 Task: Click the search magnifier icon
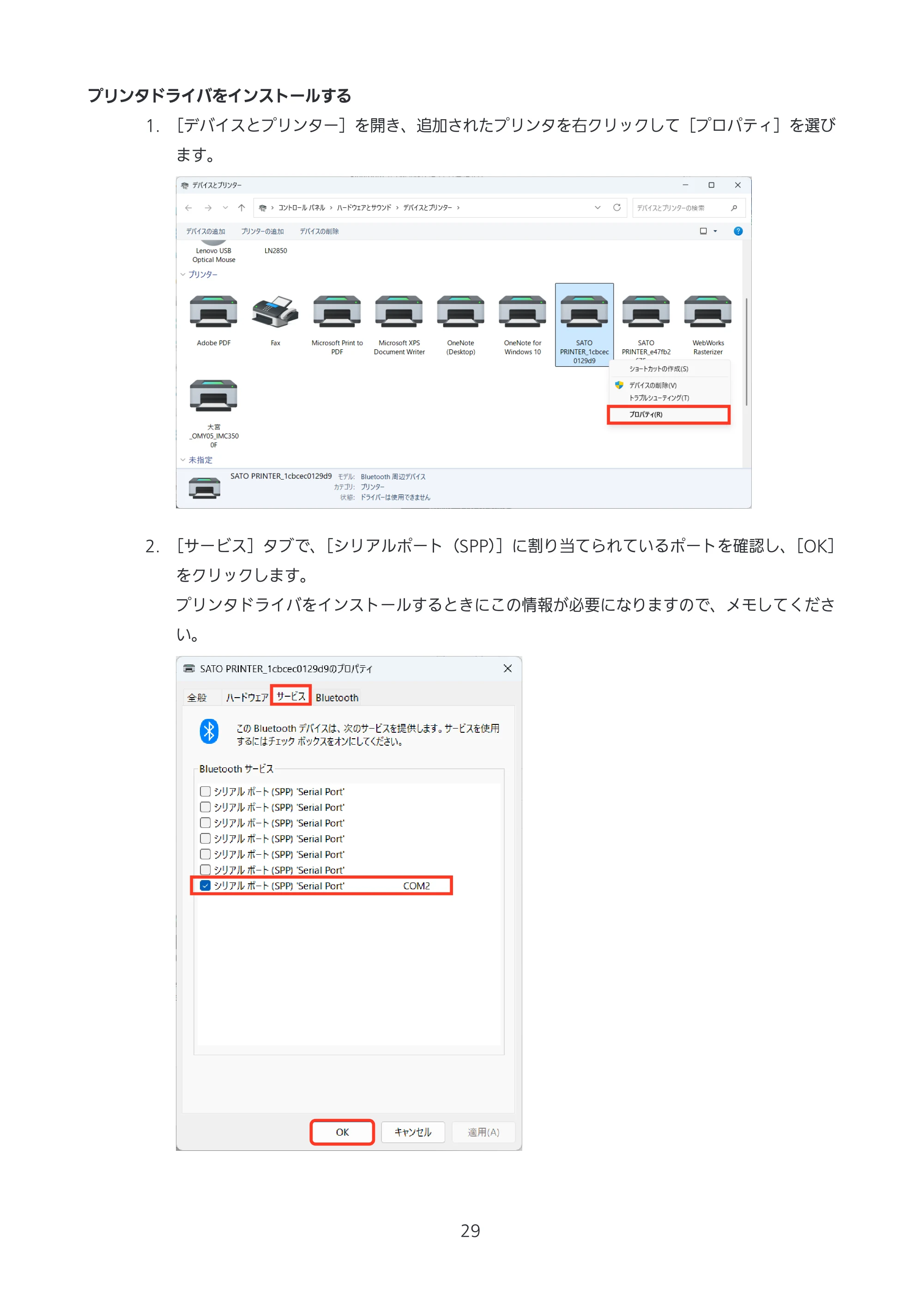(734, 208)
